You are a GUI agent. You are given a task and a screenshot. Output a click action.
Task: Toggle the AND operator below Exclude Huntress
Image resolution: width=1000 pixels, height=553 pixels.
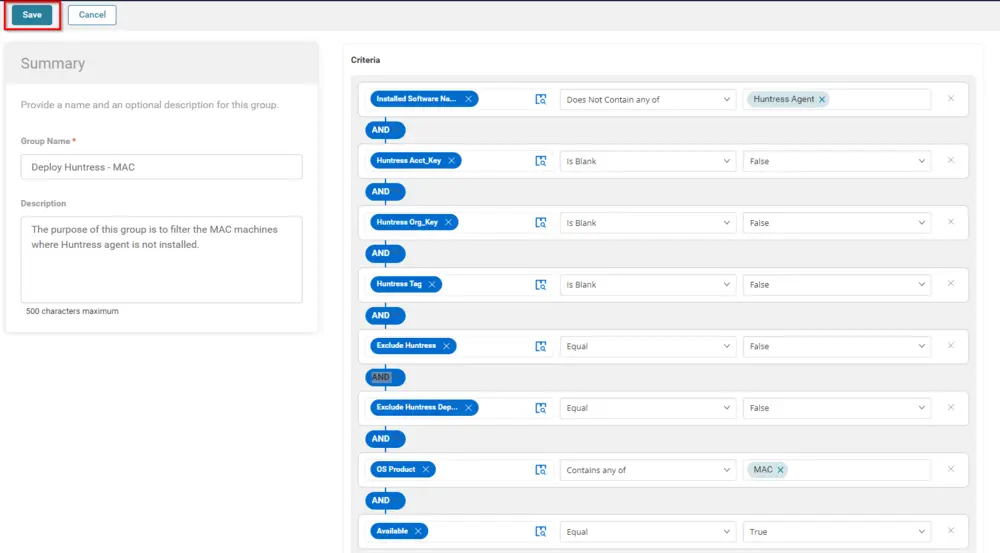point(385,377)
